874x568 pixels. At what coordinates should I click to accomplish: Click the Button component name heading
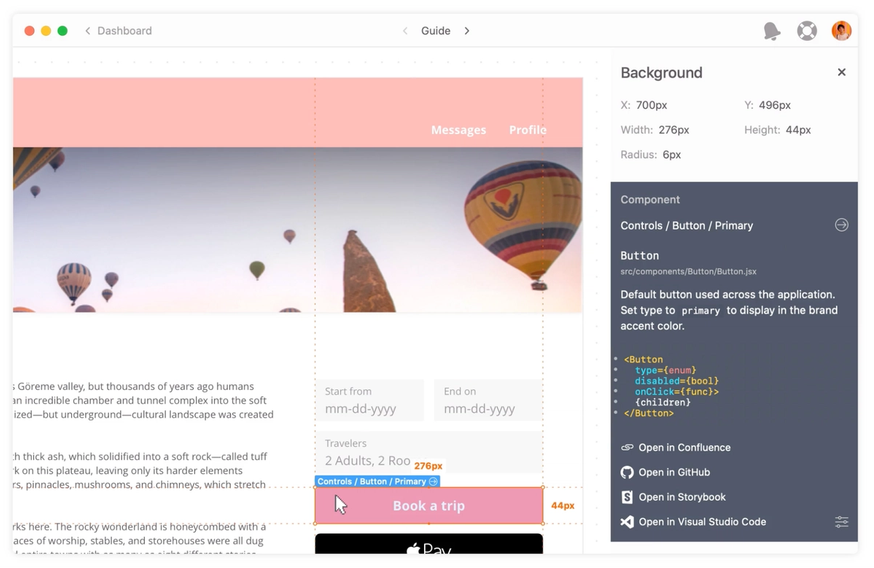(639, 255)
